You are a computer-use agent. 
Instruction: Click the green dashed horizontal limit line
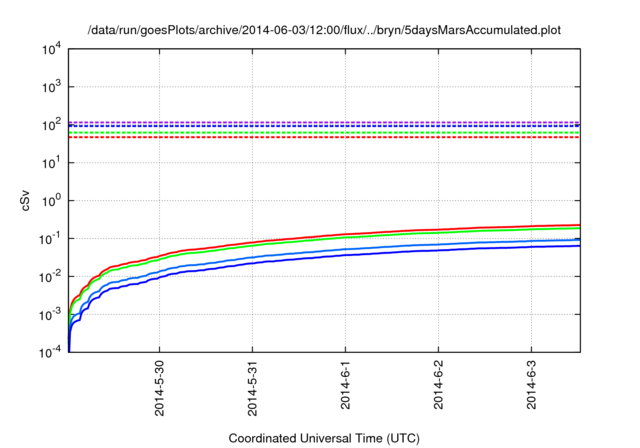(300, 132)
